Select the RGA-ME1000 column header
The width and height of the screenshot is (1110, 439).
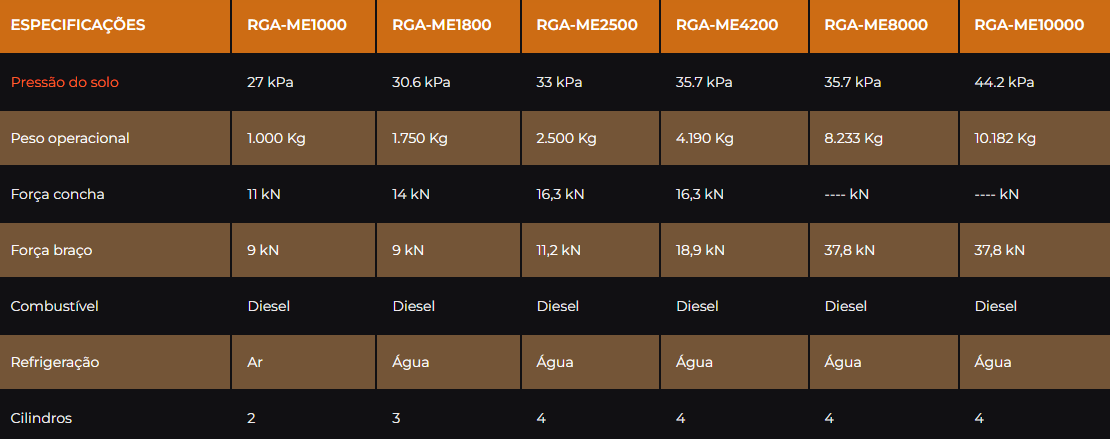click(x=297, y=25)
